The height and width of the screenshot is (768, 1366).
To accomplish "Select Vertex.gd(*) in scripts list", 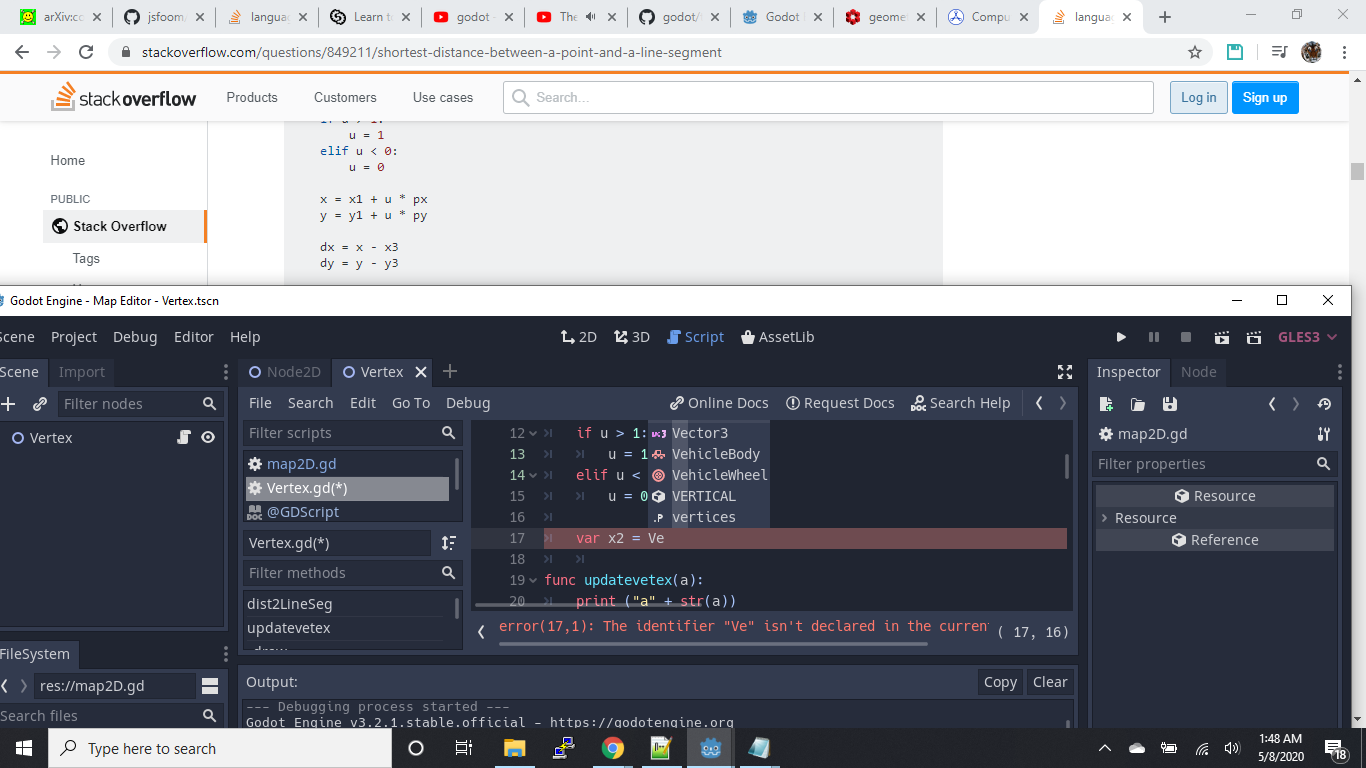I will click(x=347, y=488).
